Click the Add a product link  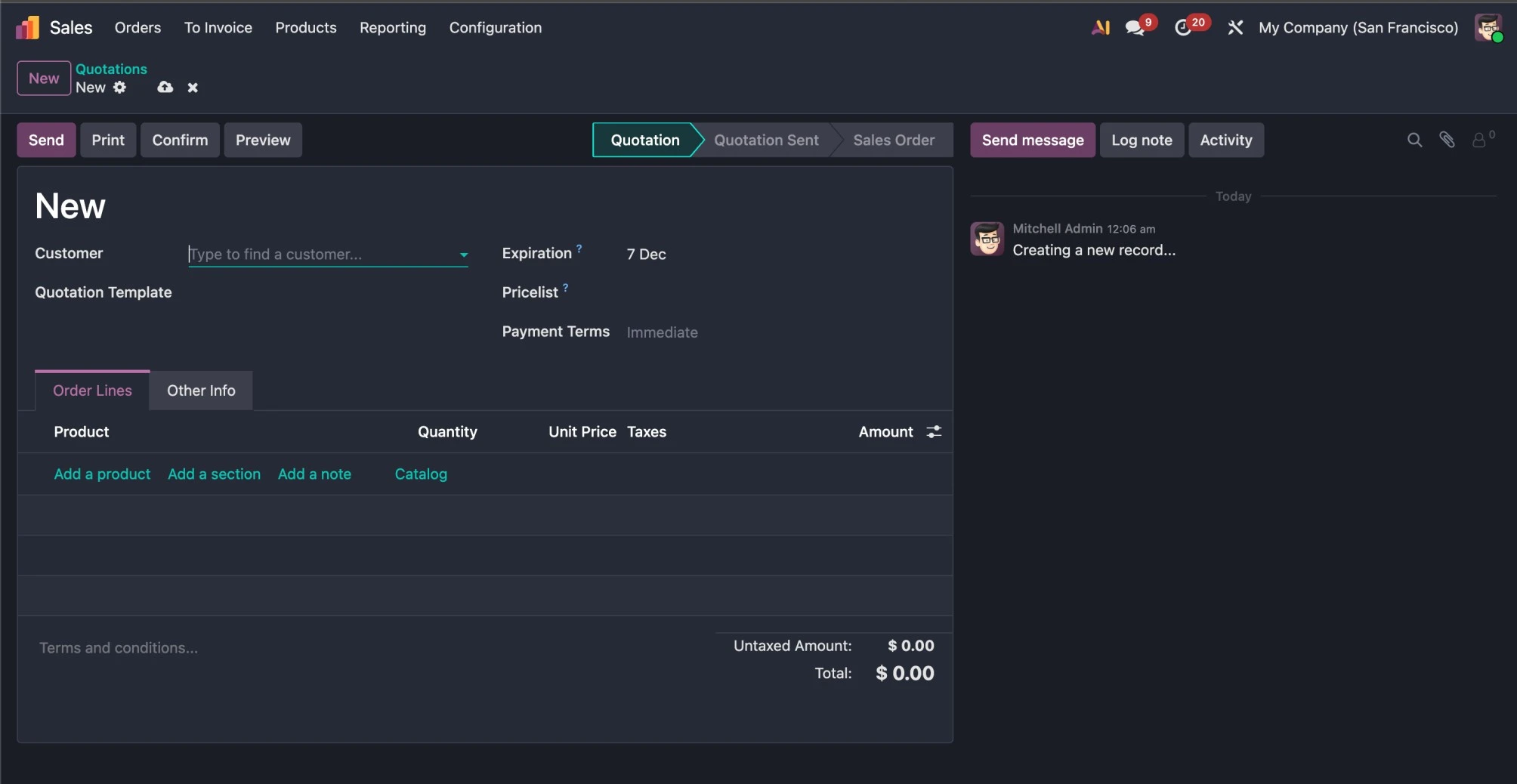pos(102,474)
